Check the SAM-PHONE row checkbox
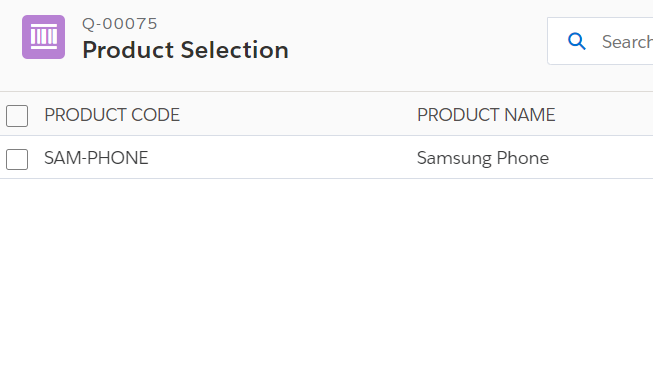653x385 pixels. [x=17, y=159]
